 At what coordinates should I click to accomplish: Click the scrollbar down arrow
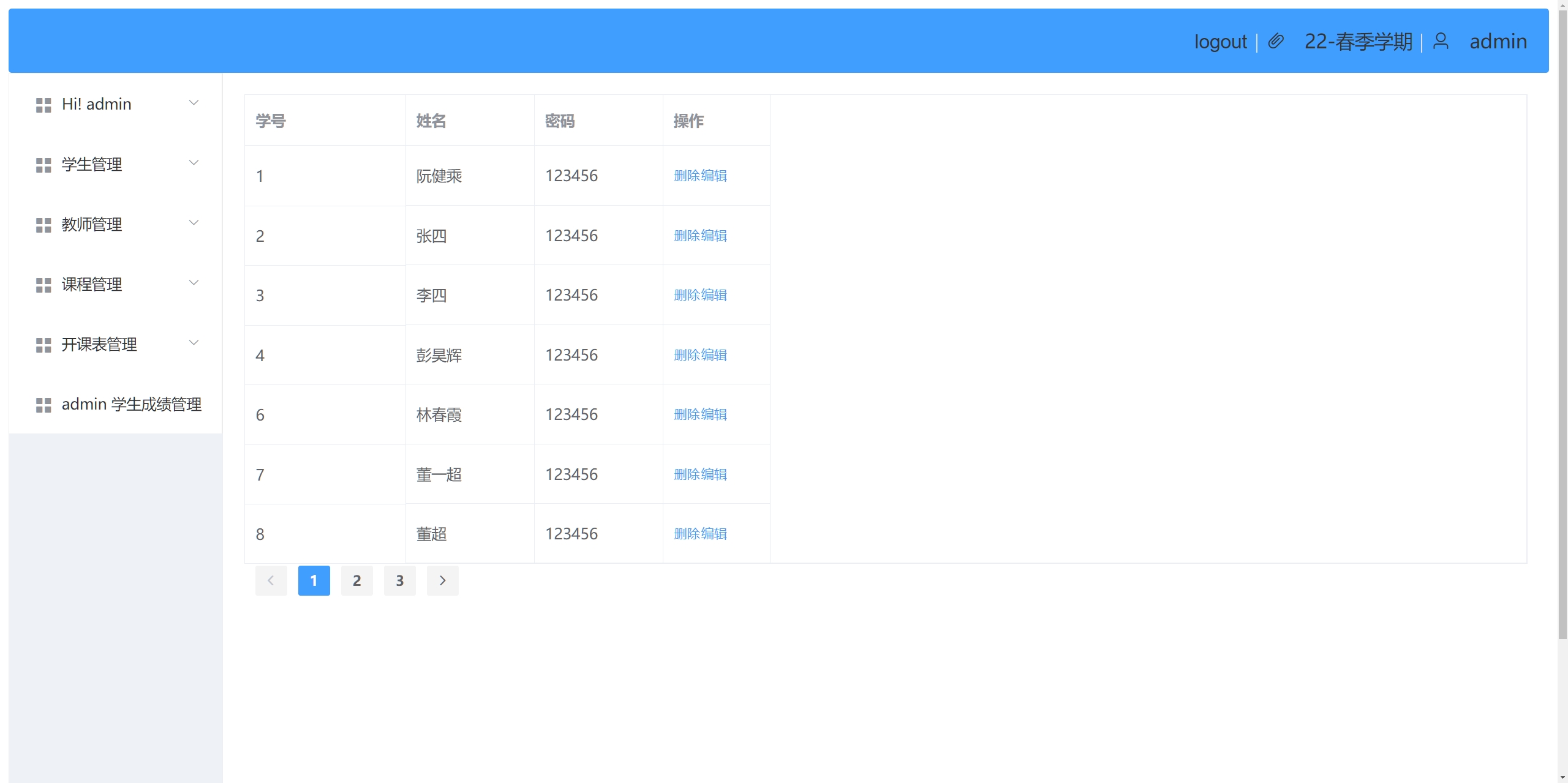tap(1562, 777)
